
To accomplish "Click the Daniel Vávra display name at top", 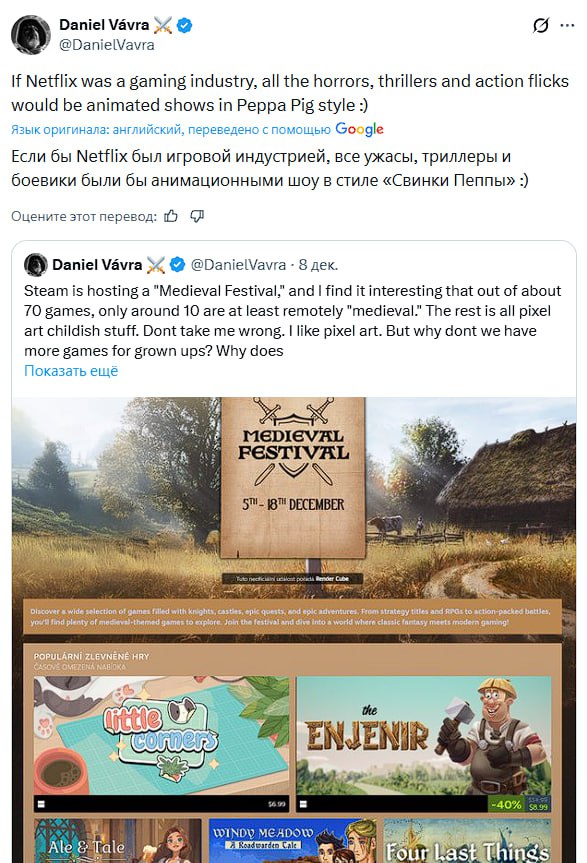I will point(104,25).
